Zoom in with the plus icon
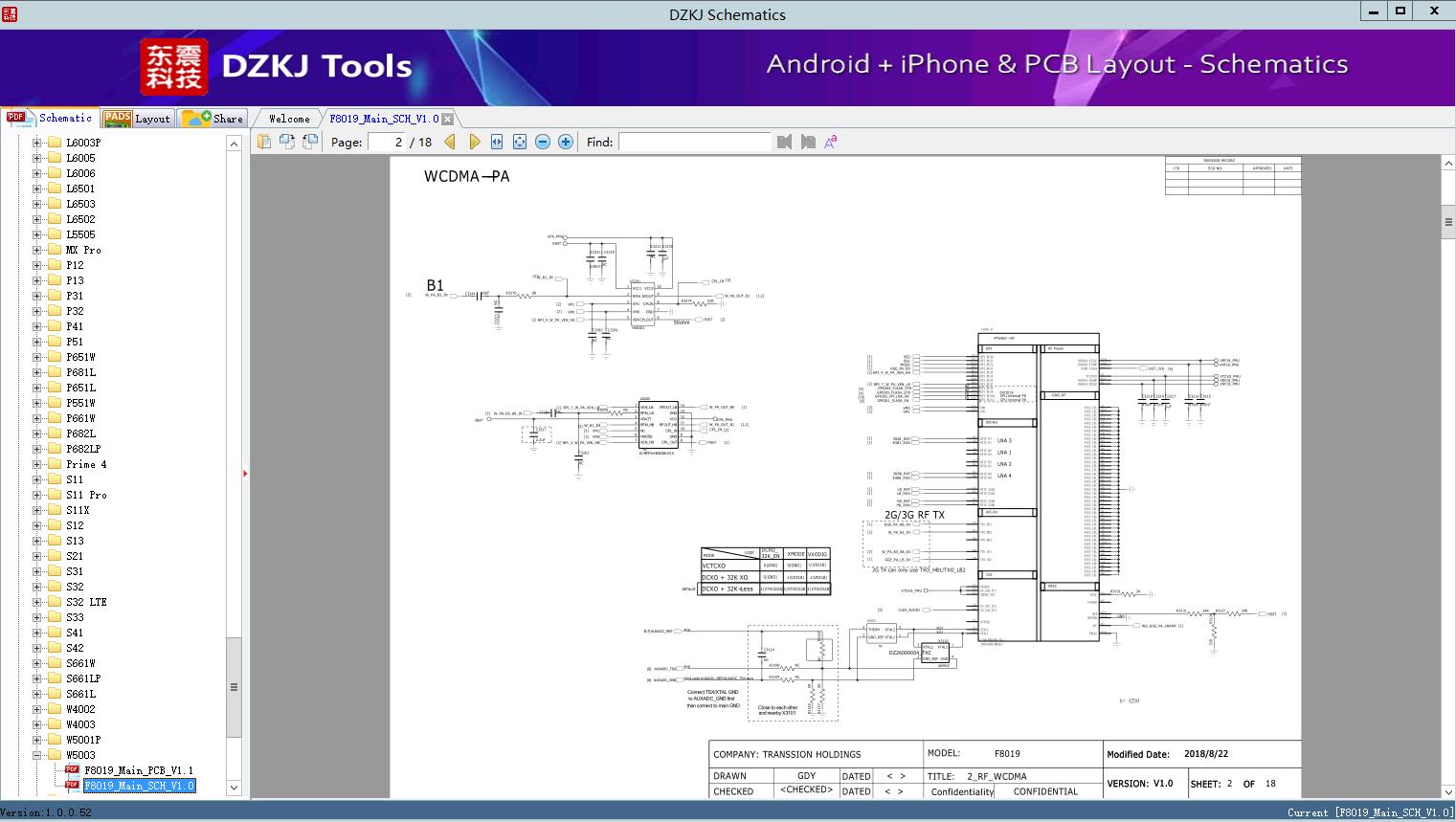 pos(566,142)
